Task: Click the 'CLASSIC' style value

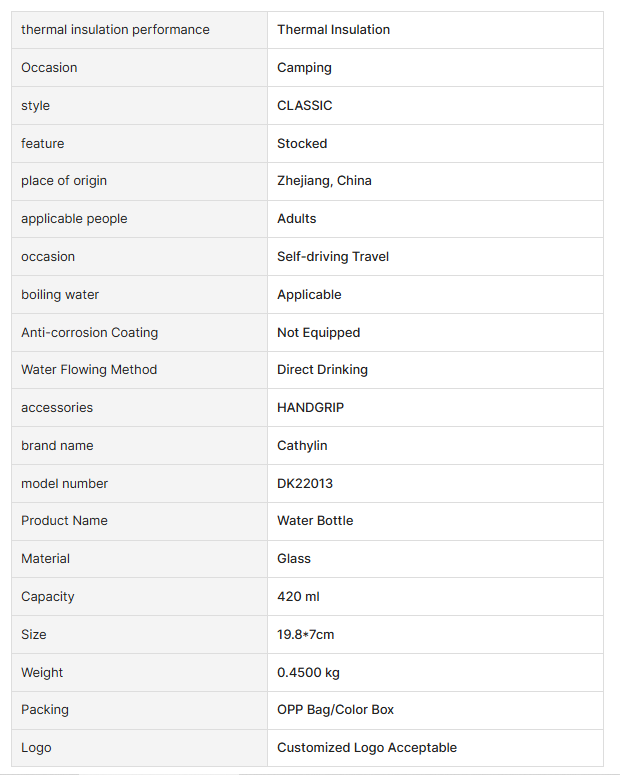Action: (x=304, y=106)
